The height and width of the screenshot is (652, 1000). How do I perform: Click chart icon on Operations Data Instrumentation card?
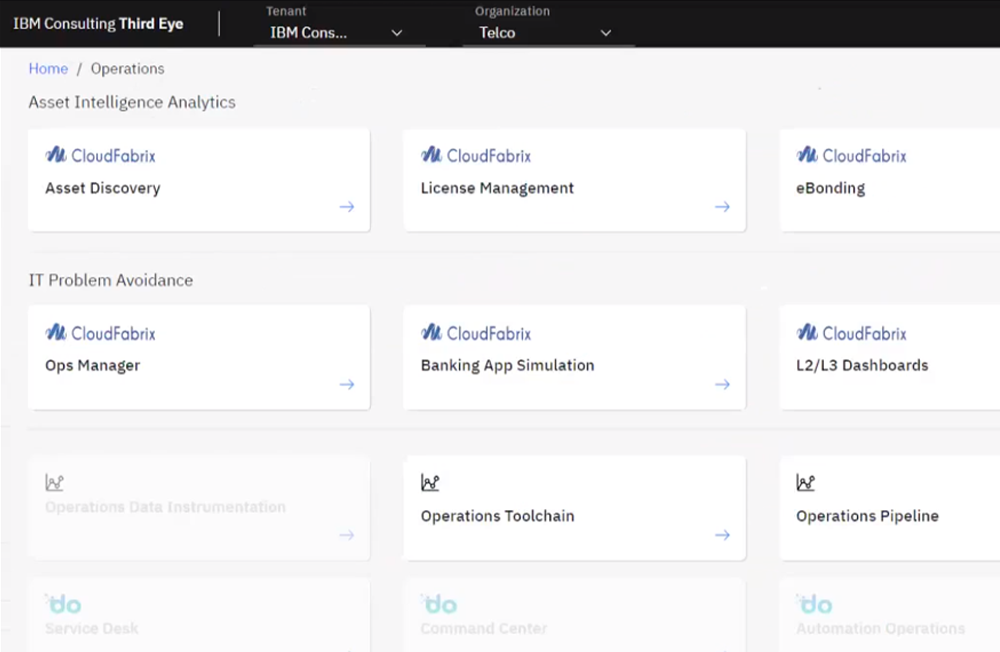(x=54, y=482)
